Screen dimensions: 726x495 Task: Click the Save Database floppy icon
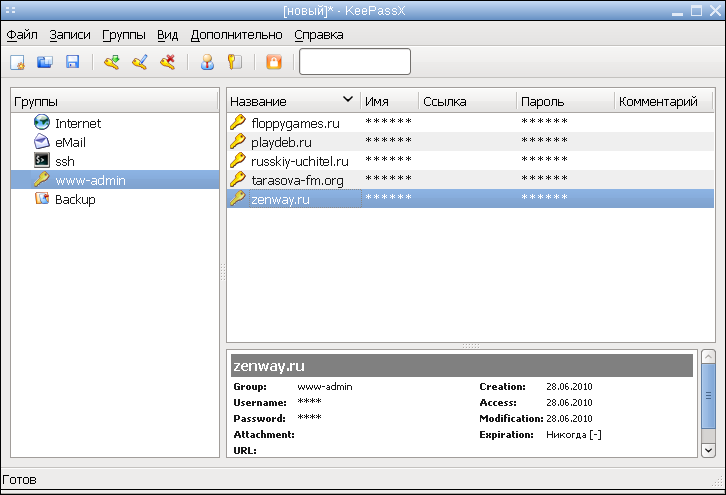tap(72, 62)
